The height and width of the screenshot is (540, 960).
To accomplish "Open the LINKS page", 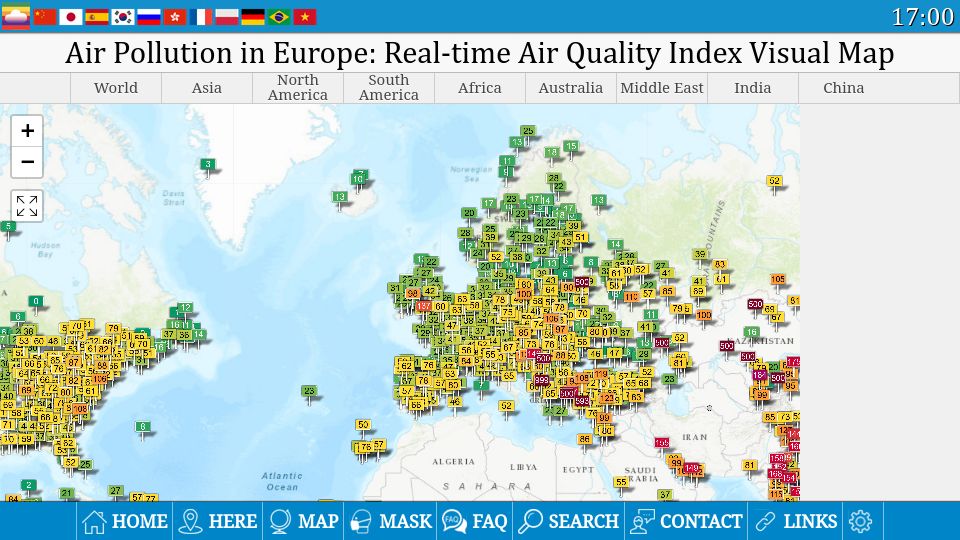I will click(795, 521).
